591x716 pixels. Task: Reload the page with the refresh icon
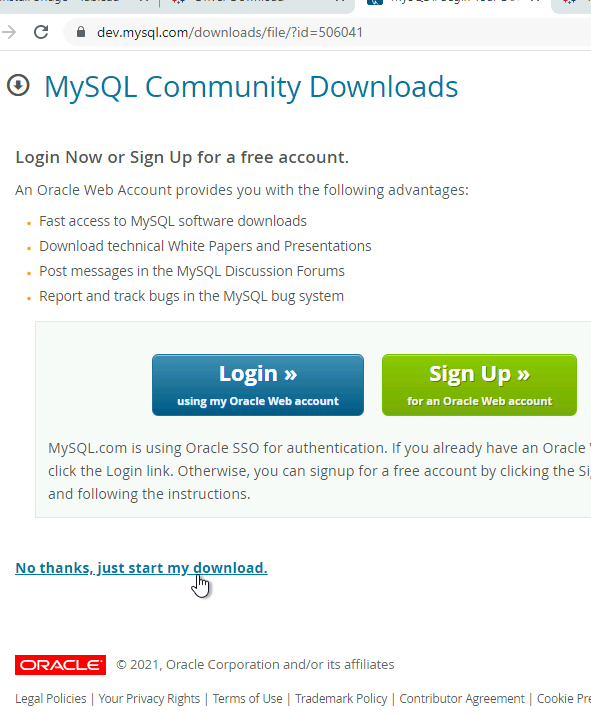click(41, 32)
